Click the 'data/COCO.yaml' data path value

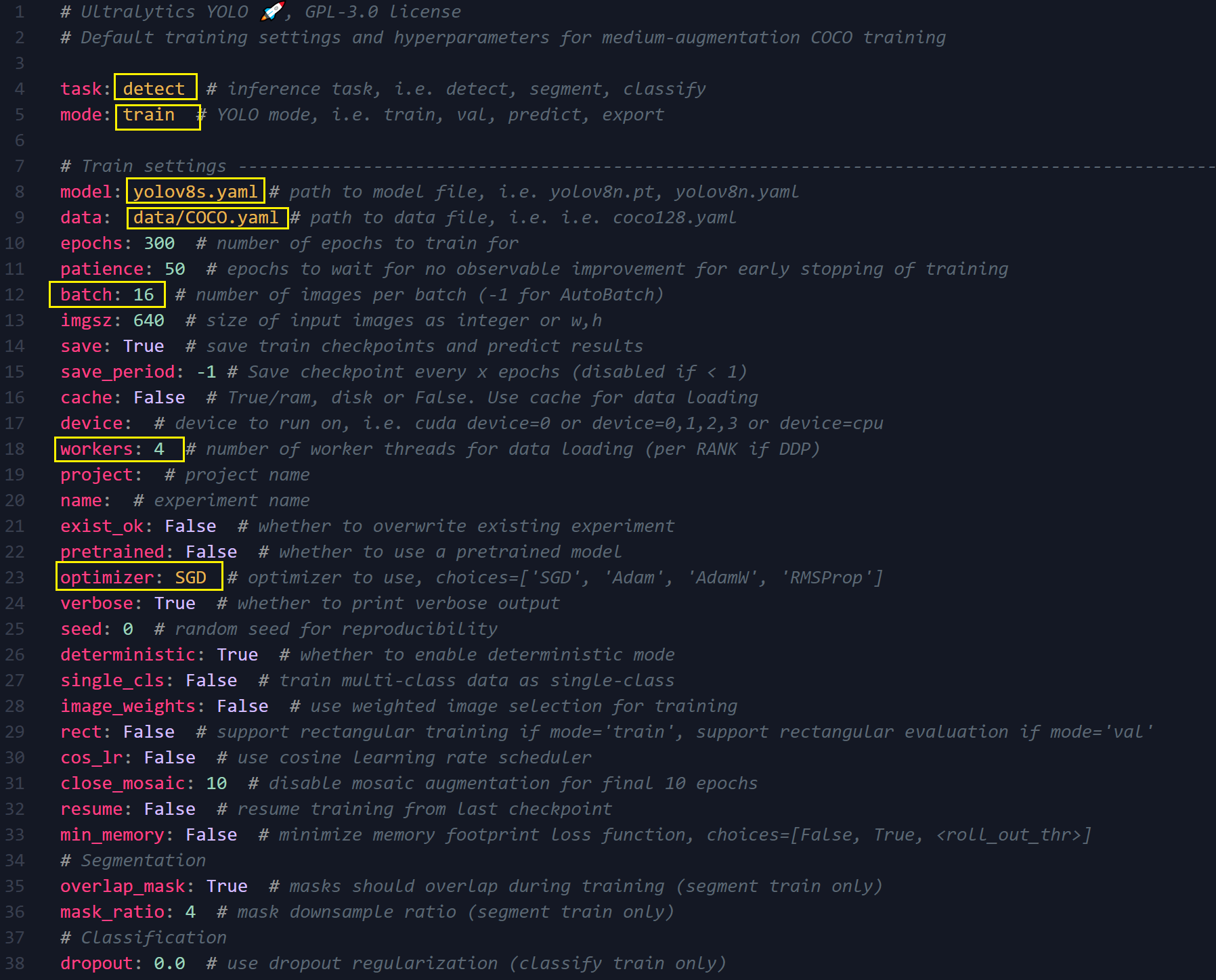pyautogui.click(x=206, y=217)
